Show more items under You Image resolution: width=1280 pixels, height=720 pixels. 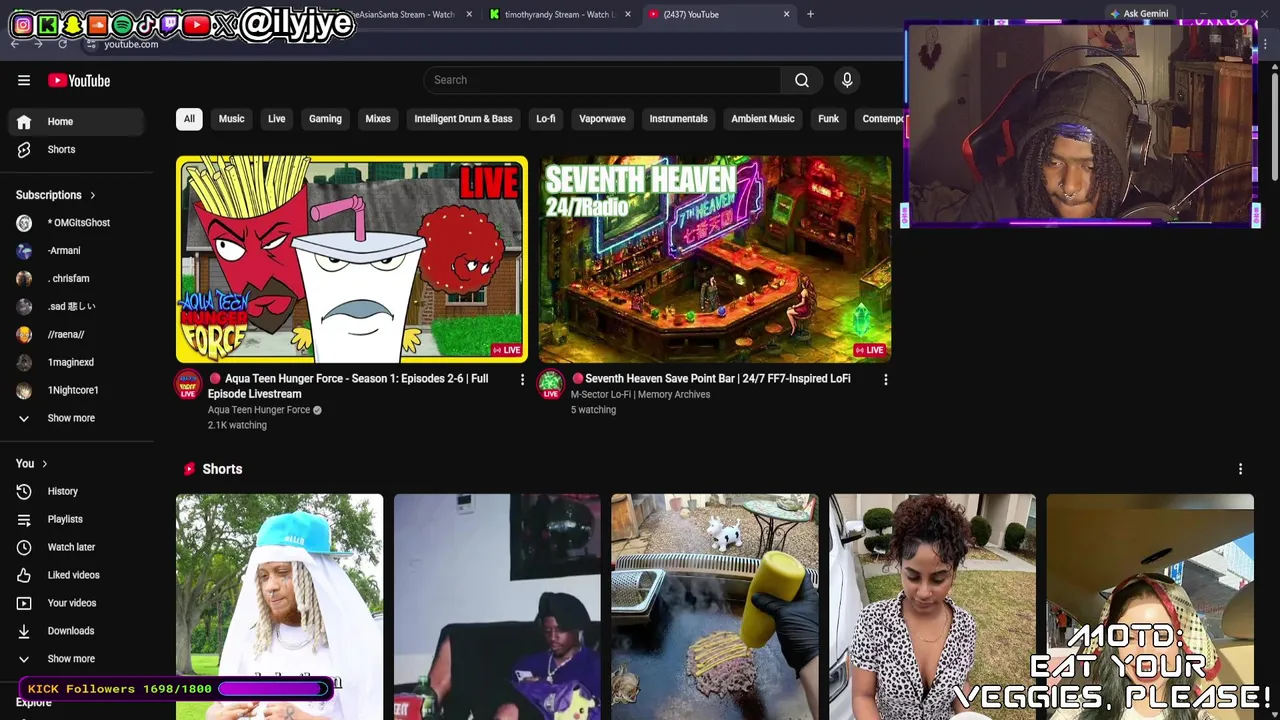click(x=77, y=659)
